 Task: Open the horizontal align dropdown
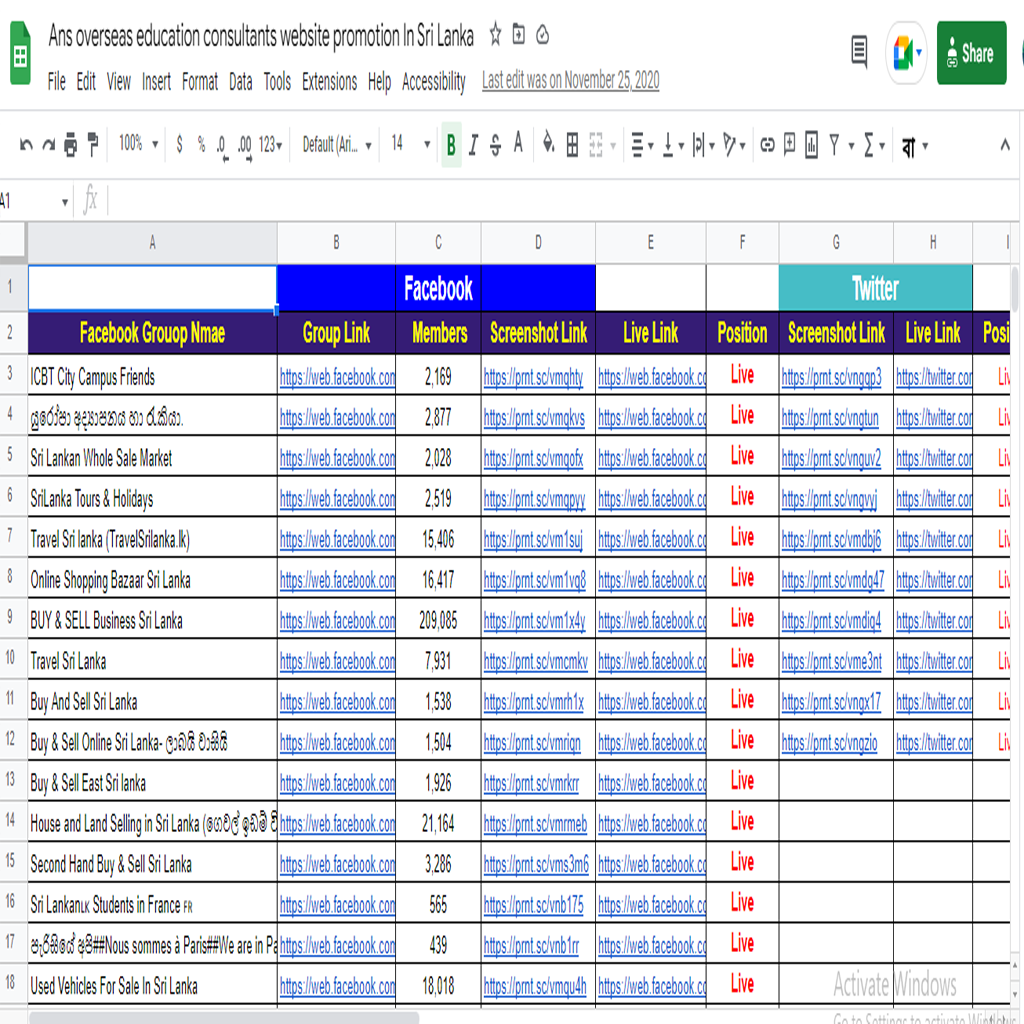(x=643, y=145)
